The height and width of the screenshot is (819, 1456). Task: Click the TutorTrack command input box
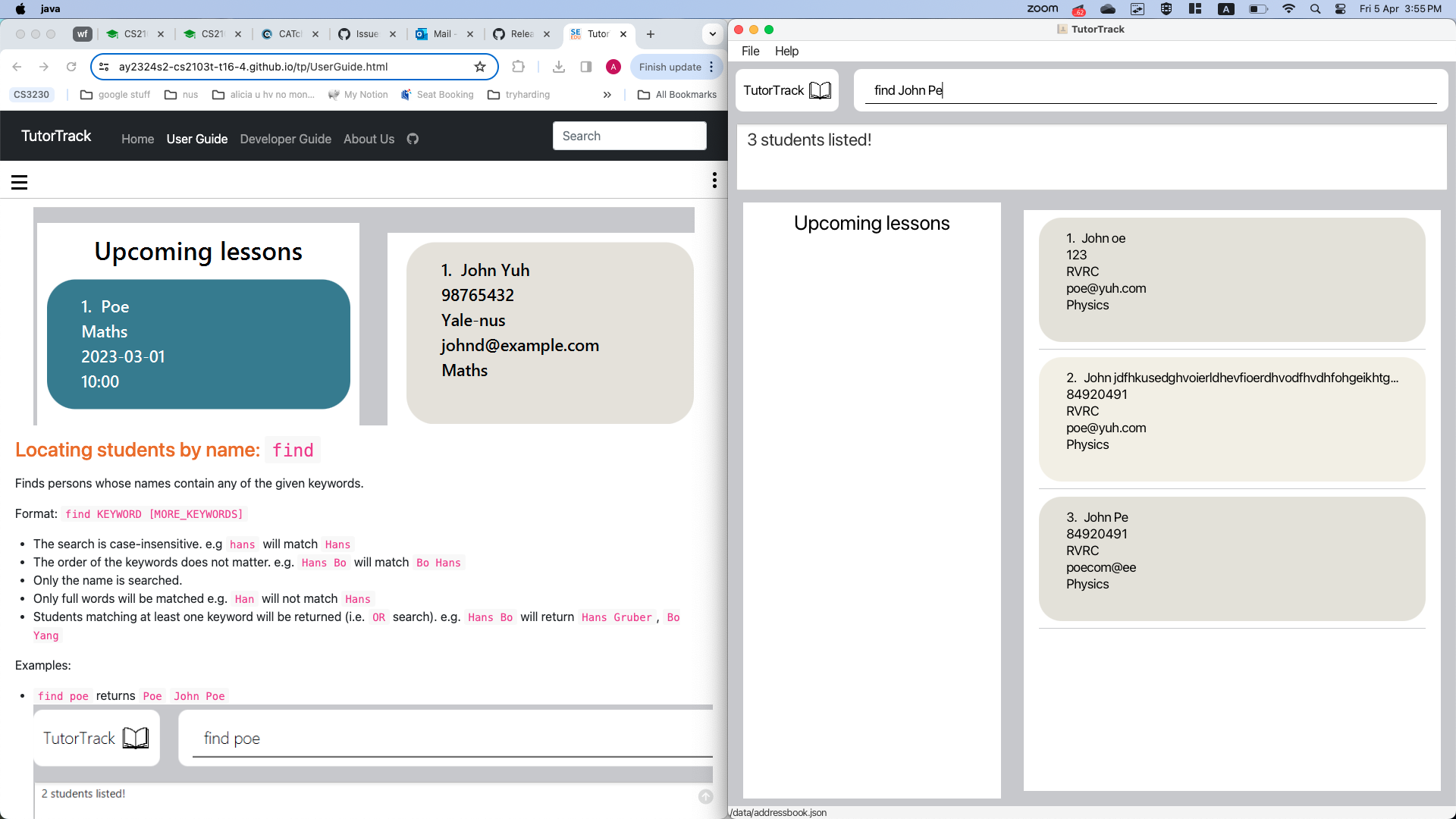pos(1150,90)
